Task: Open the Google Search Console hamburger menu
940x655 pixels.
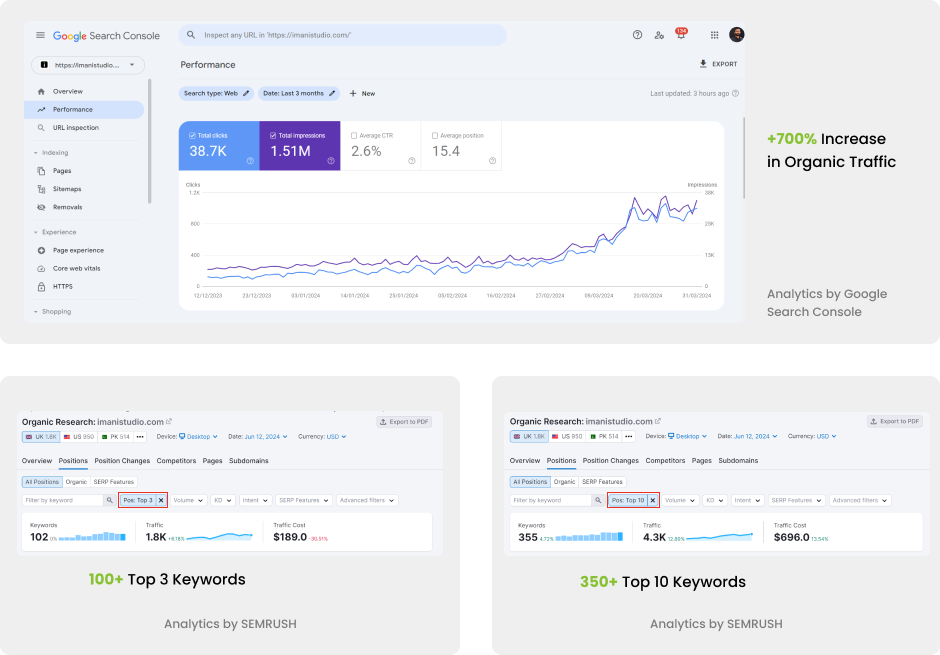Action: [x=40, y=35]
